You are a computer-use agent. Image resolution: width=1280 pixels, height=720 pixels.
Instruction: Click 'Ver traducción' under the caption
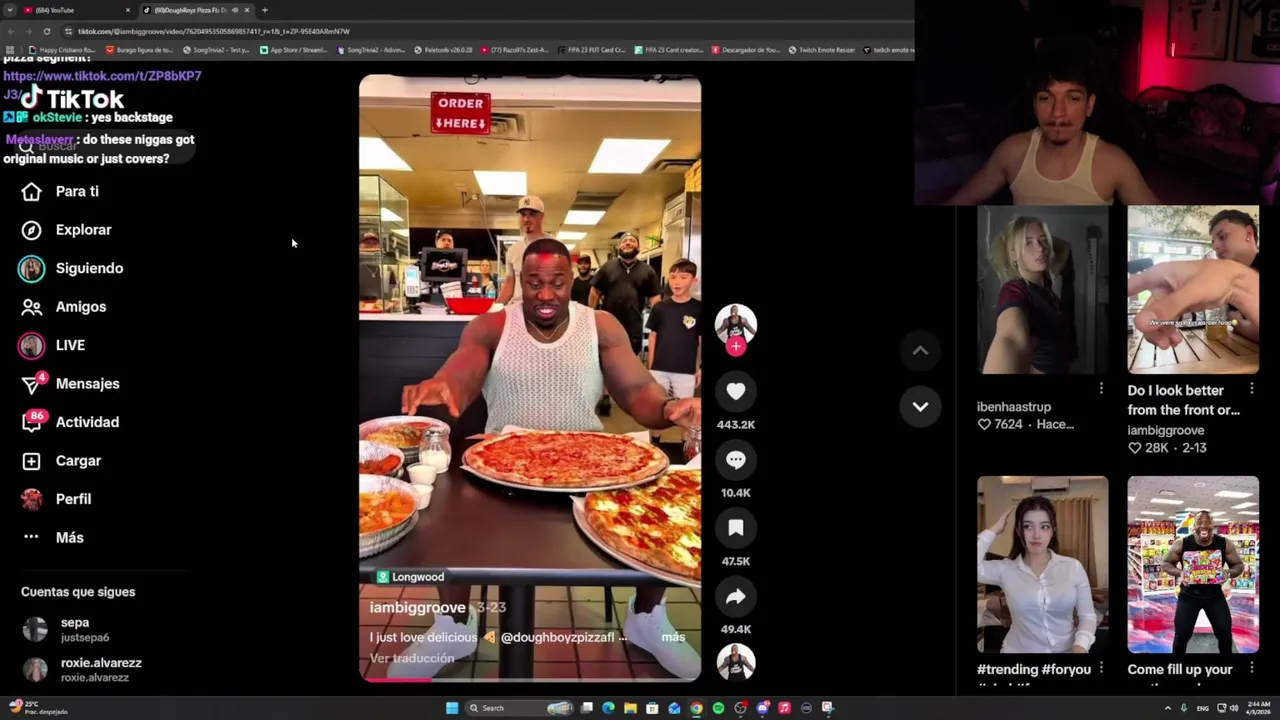click(x=412, y=658)
